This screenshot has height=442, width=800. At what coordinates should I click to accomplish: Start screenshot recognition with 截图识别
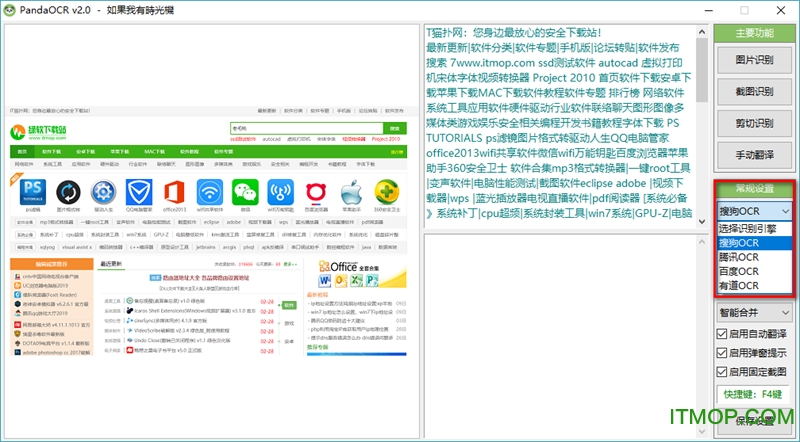[754, 92]
